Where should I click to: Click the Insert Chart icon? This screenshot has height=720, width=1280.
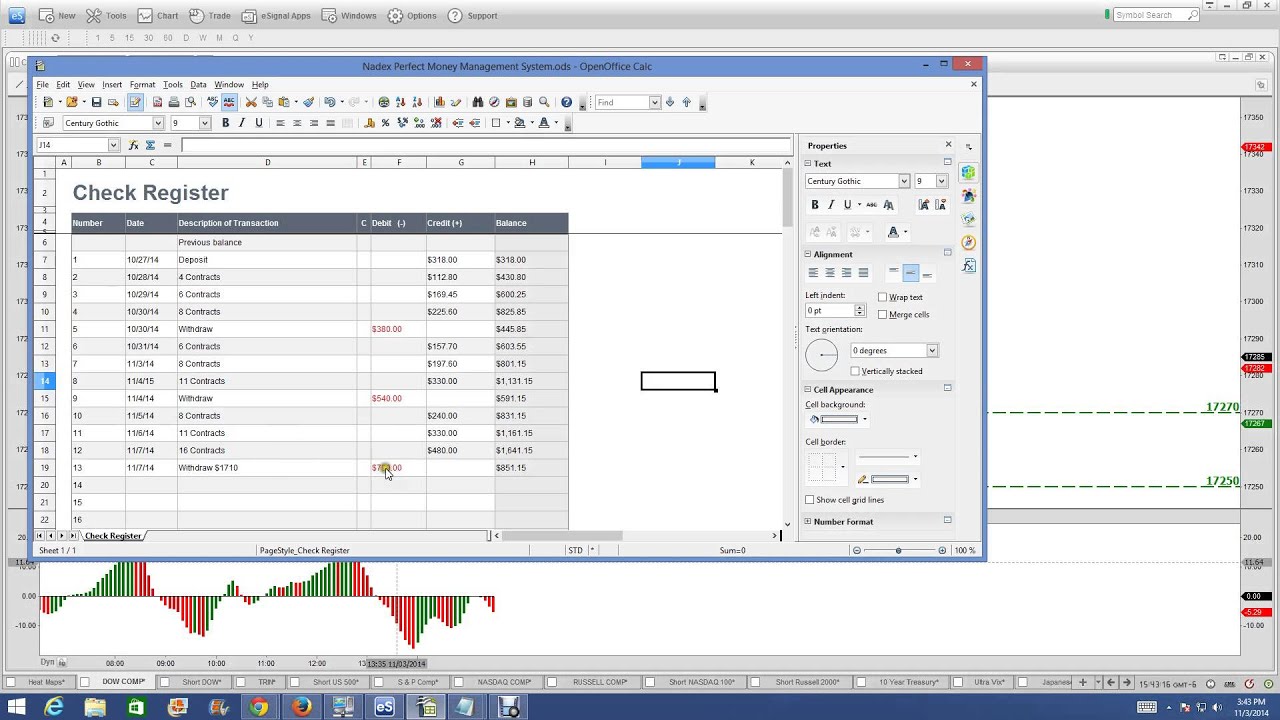tap(439, 102)
